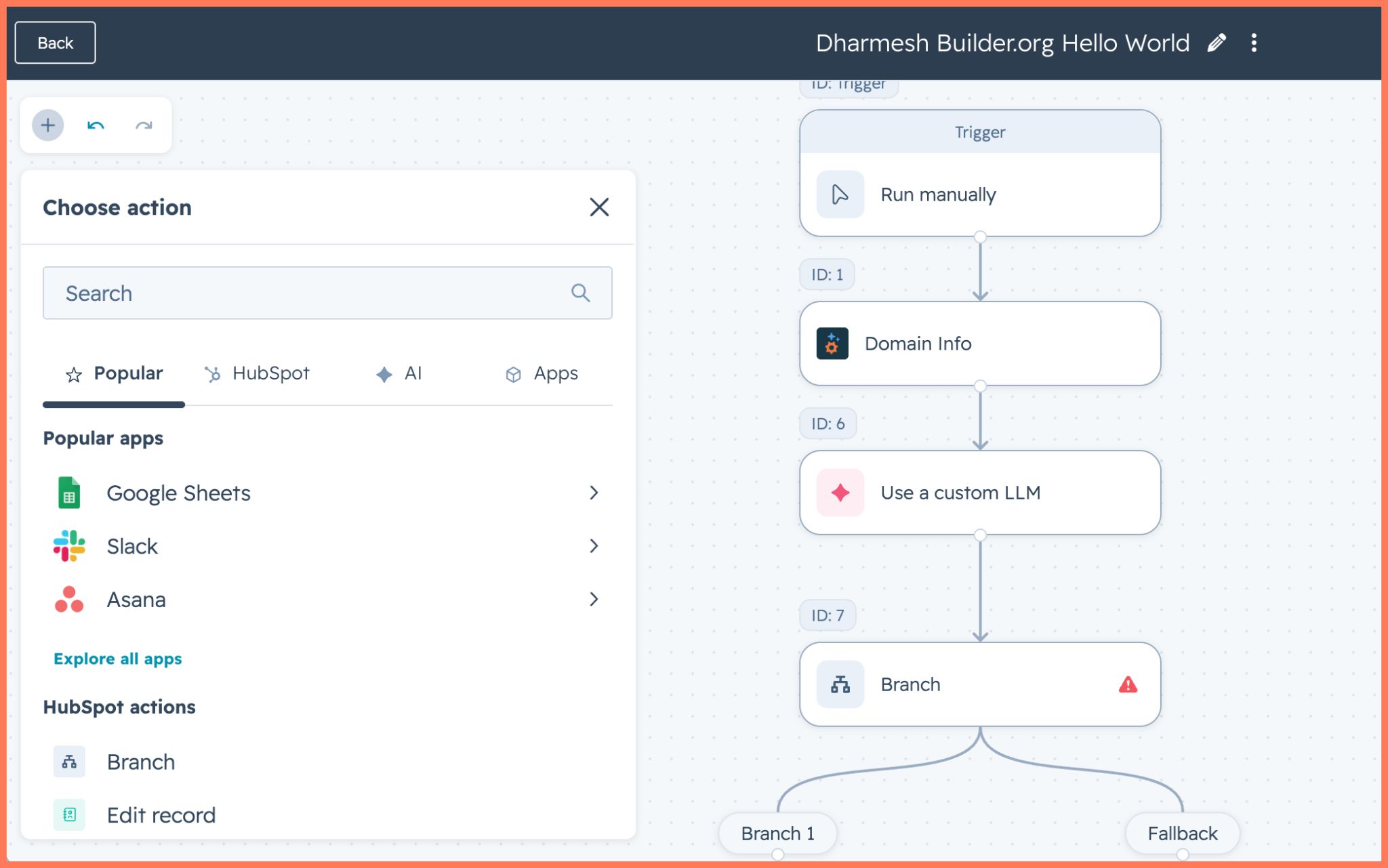Undo the last change
This screenshot has height=868, width=1388.
(x=96, y=125)
